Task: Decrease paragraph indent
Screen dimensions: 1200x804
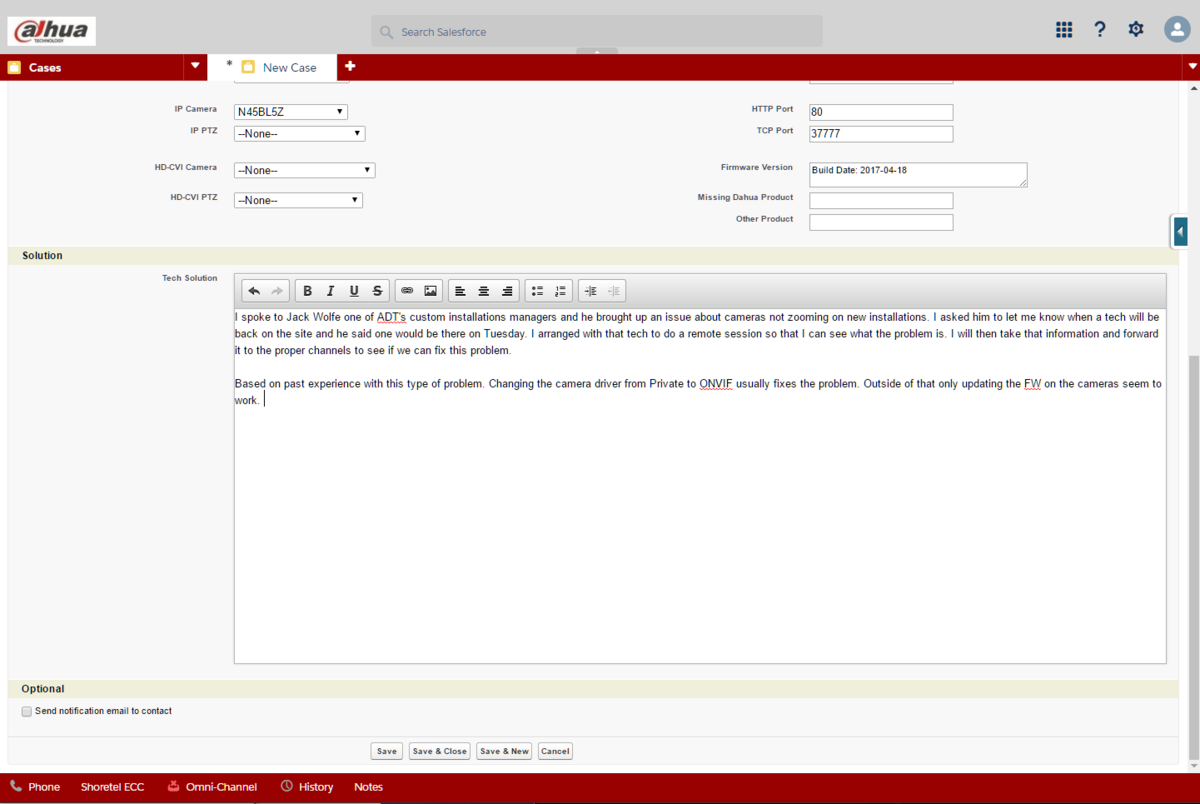Action: (x=614, y=291)
